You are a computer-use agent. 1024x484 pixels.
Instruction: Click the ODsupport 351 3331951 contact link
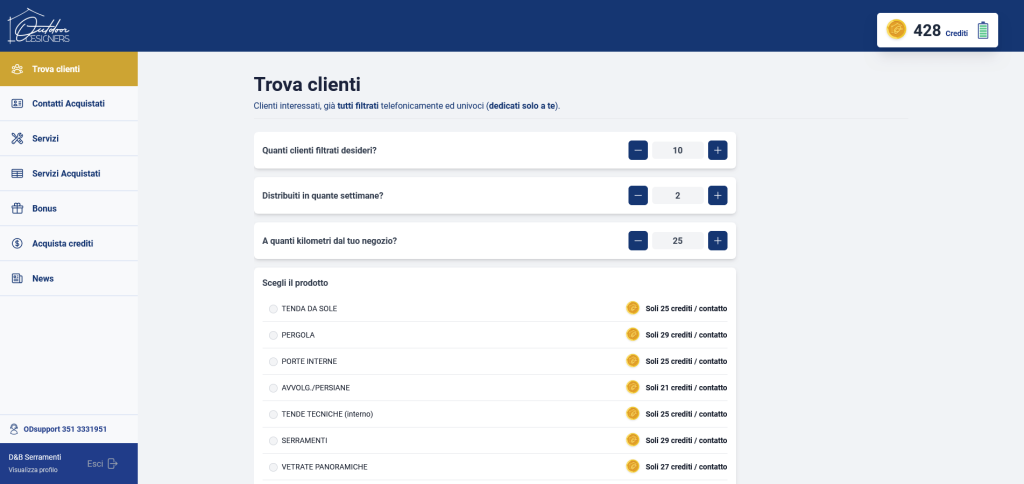point(65,429)
